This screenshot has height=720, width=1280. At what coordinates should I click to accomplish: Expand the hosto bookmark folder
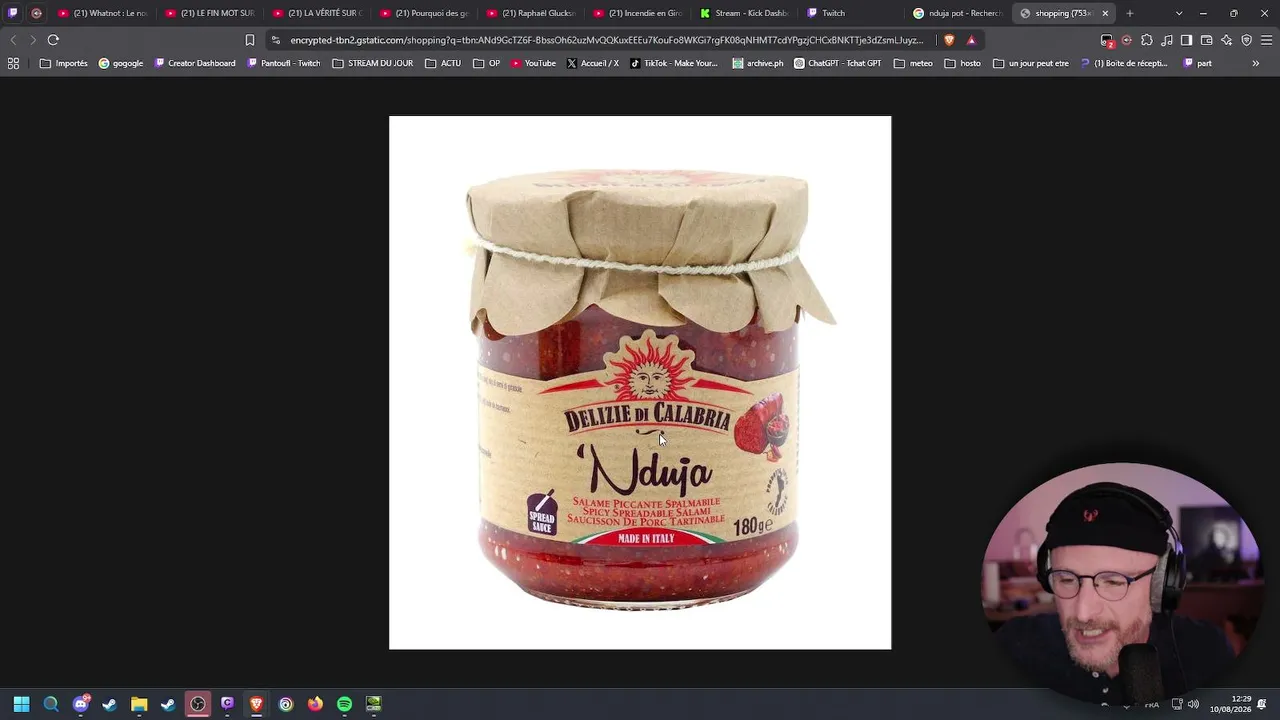coord(963,63)
